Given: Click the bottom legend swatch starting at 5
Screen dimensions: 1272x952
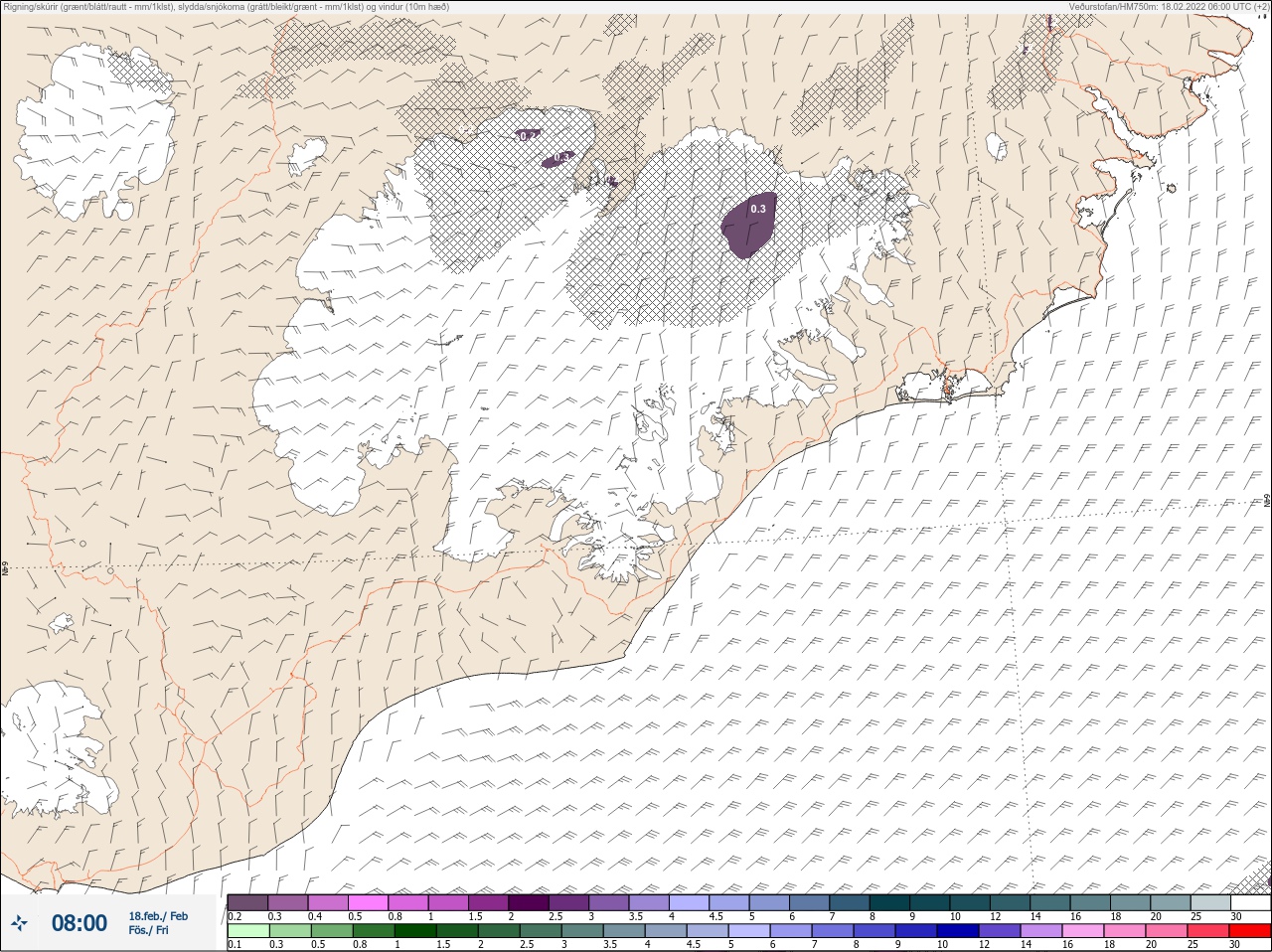Looking at the screenshot, I should point(748,931).
